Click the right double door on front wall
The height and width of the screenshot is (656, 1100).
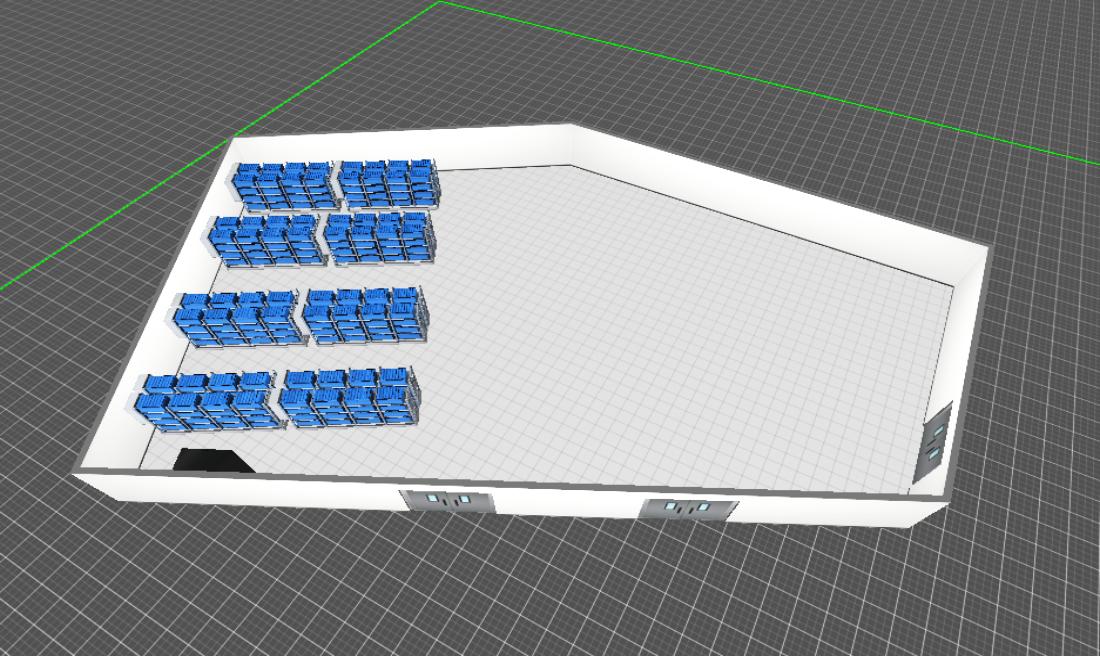click(689, 509)
